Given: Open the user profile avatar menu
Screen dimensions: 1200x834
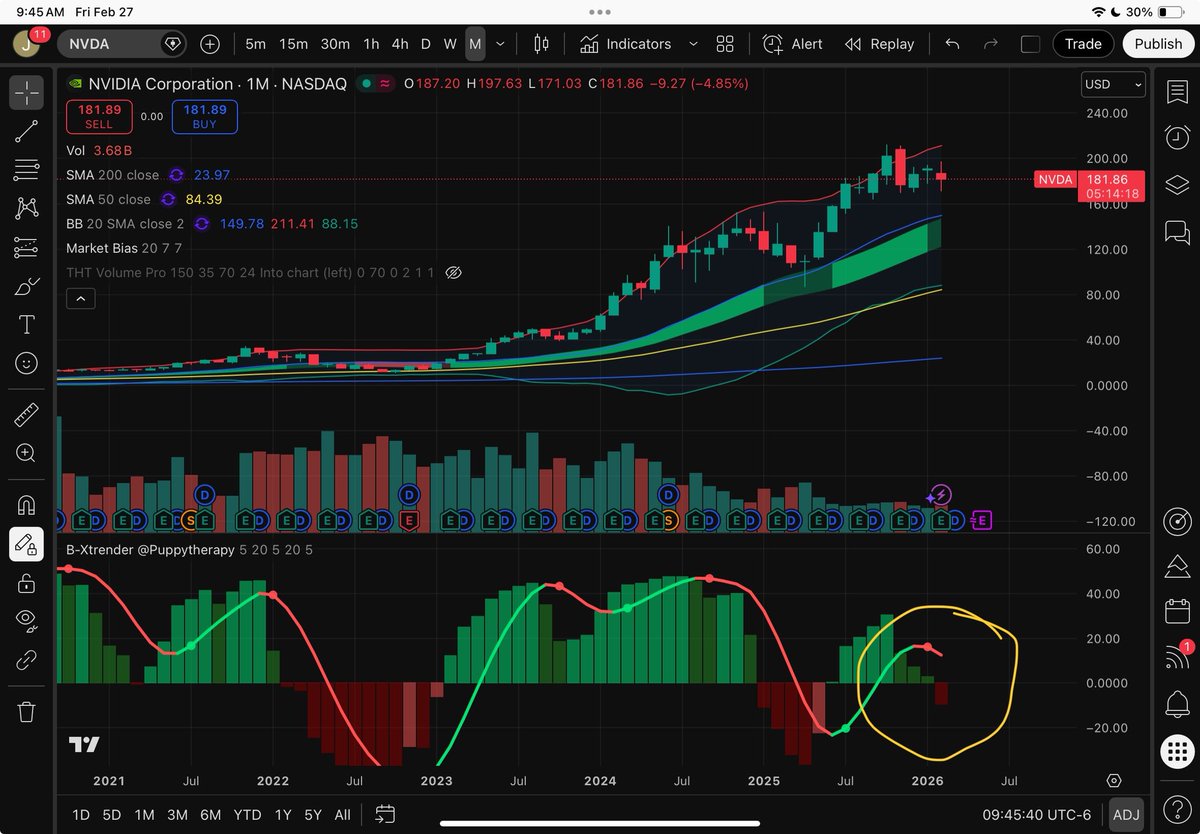Looking at the screenshot, I should click(x=27, y=43).
